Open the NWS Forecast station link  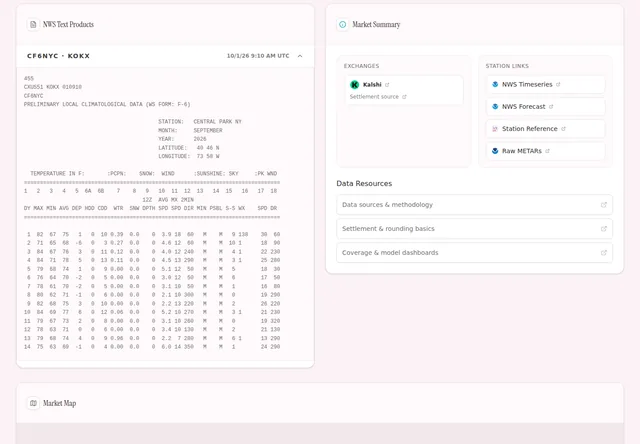[545, 107]
